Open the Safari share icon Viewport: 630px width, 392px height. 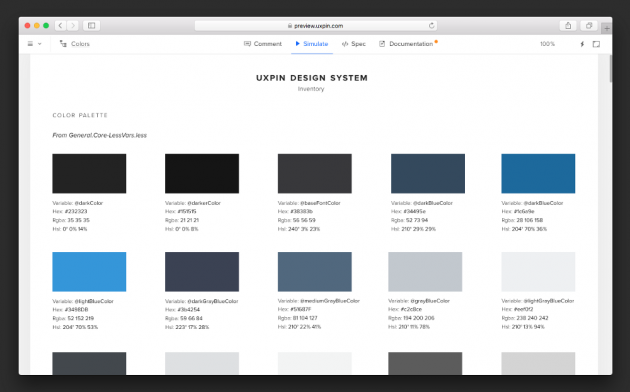(568, 26)
